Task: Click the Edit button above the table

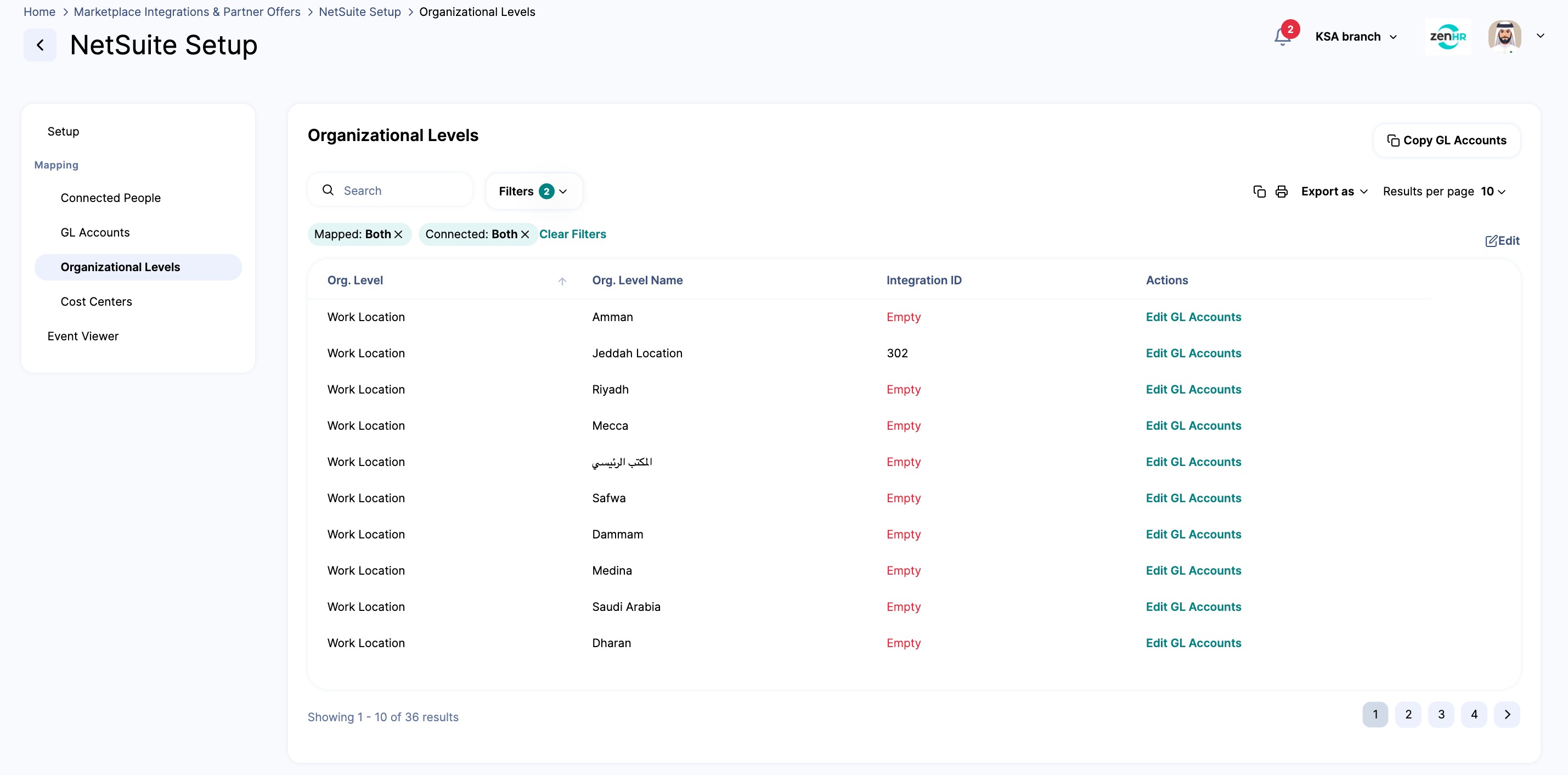Action: [x=1502, y=241]
